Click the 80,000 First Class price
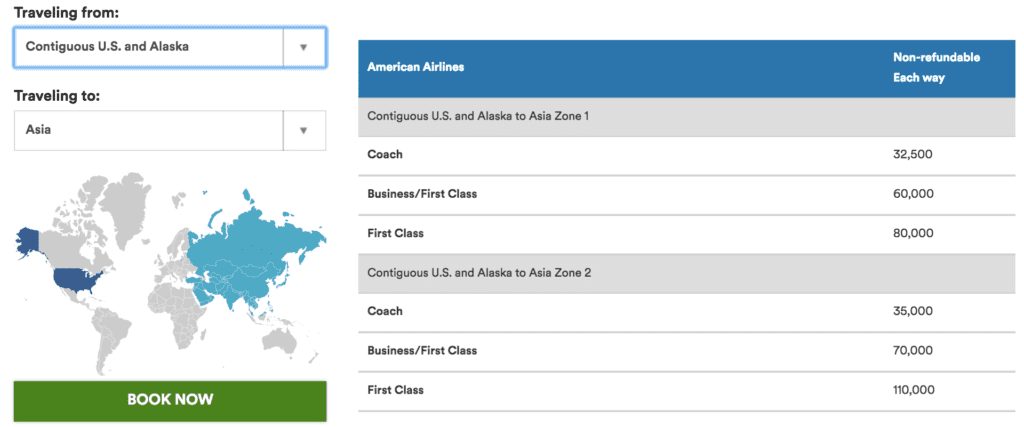 (x=913, y=233)
